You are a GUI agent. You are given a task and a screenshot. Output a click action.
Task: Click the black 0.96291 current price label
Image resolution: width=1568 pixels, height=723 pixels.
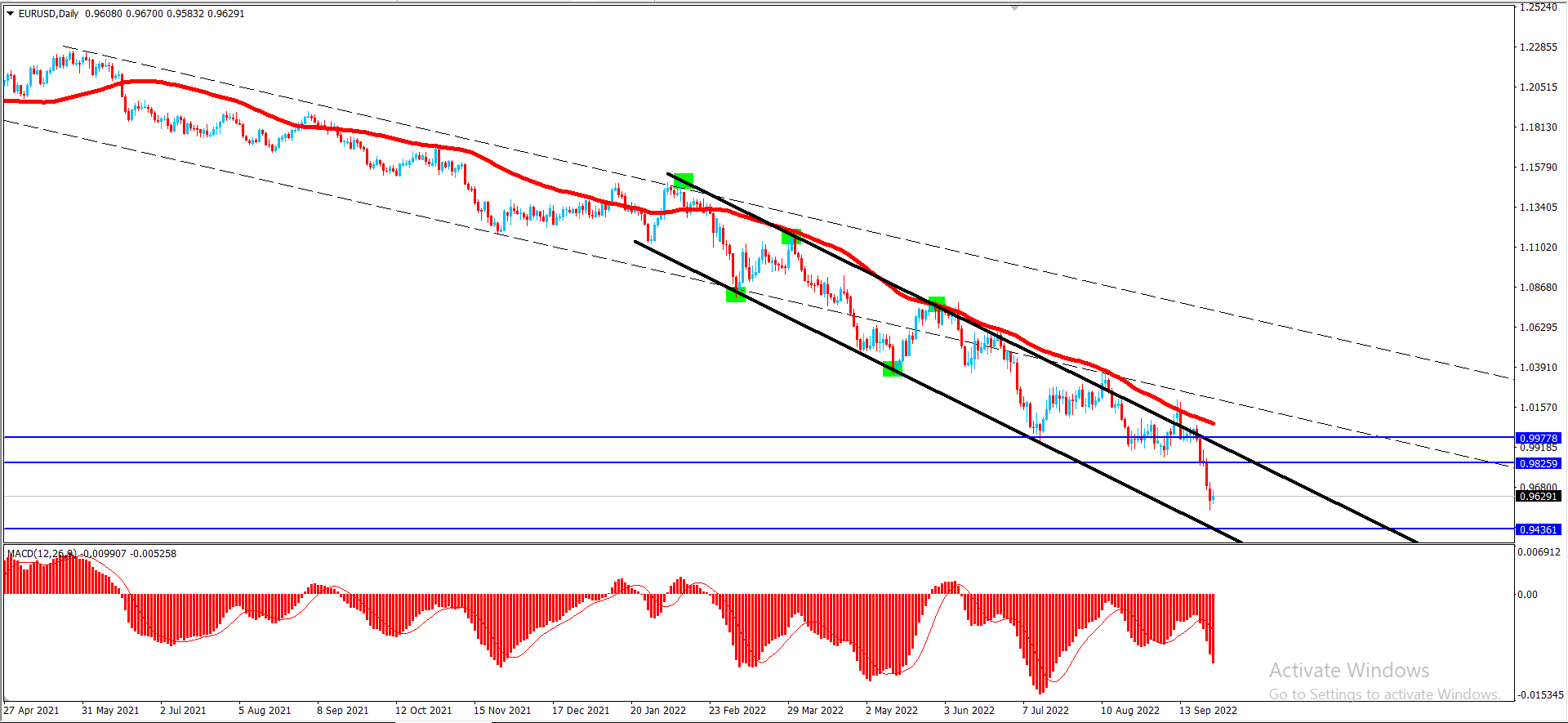pyautogui.click(x=1538, y=496)
